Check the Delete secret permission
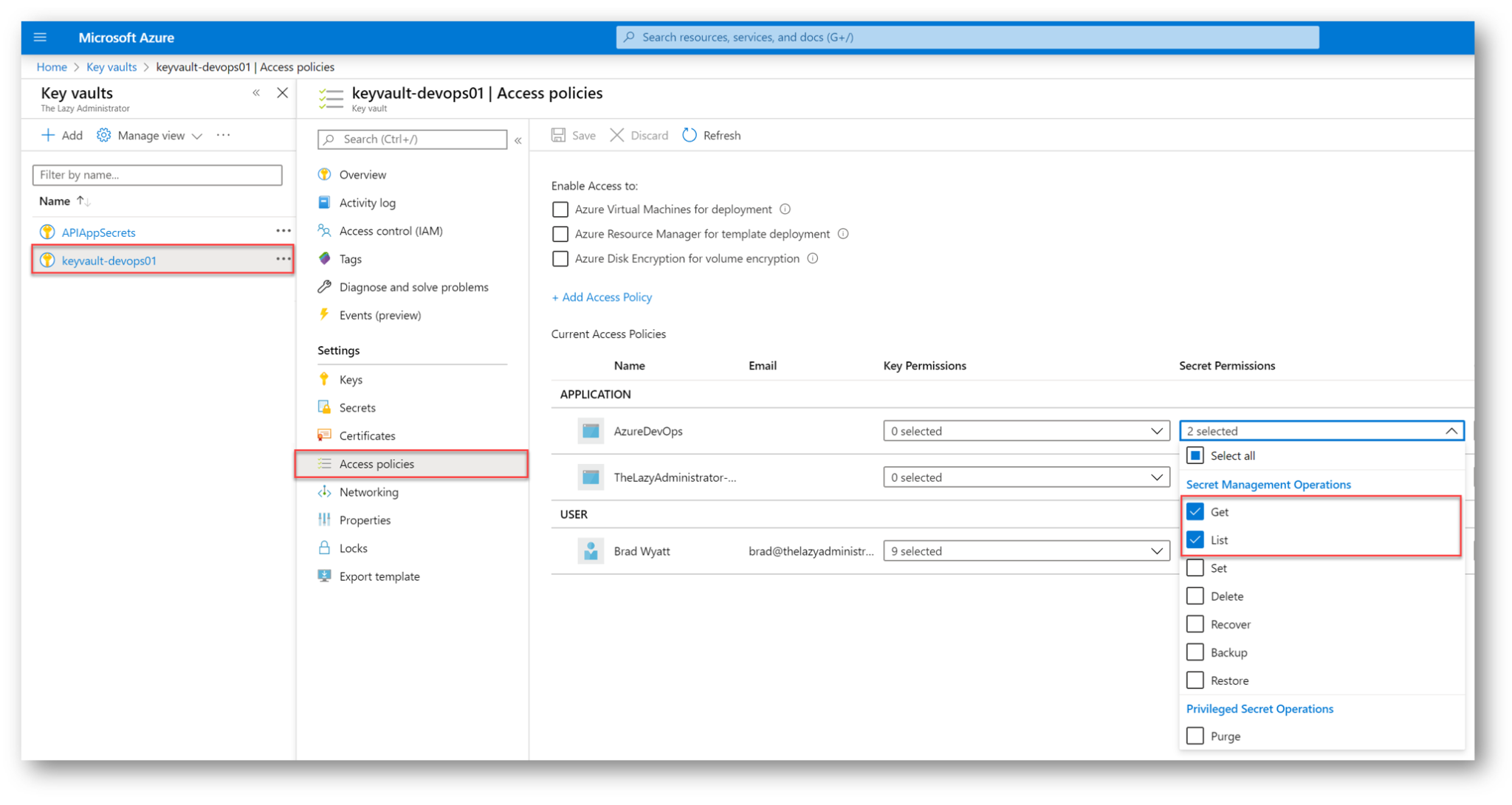The image size is (1512, 805). 1195,595
